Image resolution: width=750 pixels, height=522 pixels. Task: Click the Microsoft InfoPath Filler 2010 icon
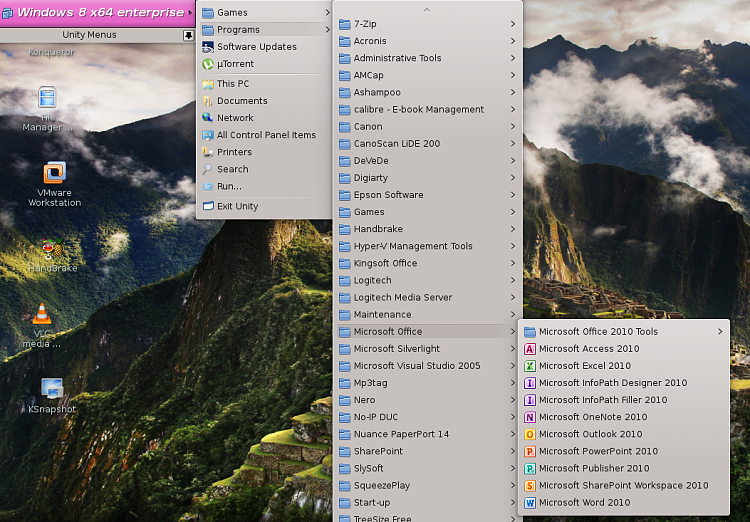click(x=529, y=400)
